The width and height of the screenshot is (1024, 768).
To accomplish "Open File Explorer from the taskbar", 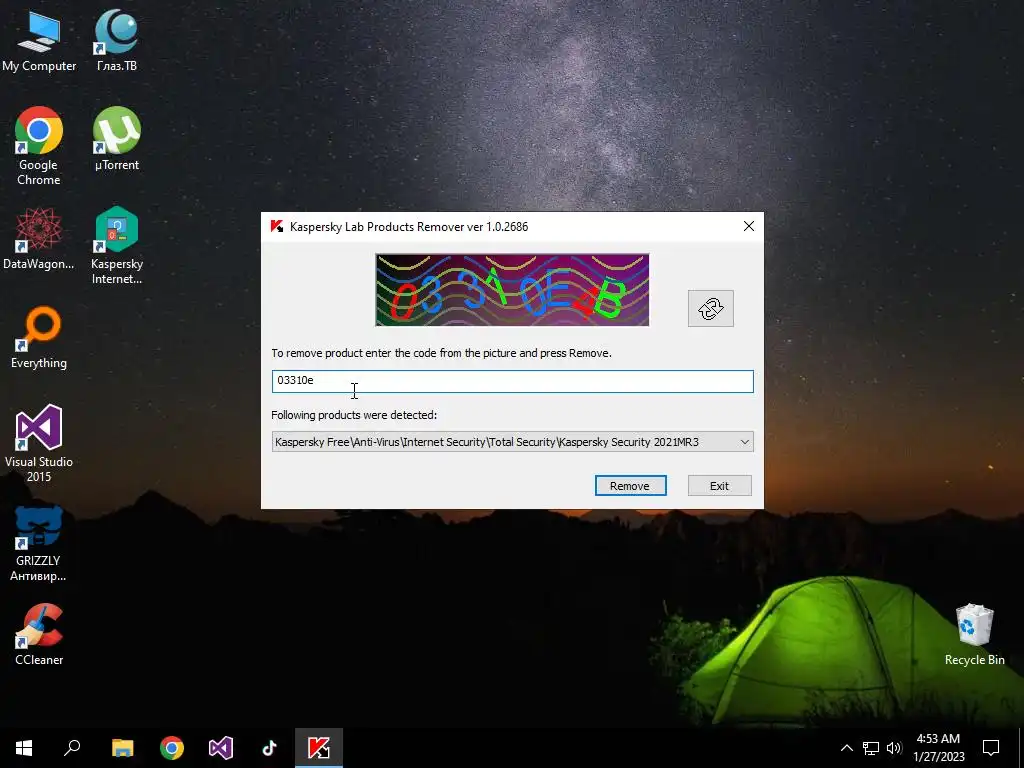I will (122, 748).
